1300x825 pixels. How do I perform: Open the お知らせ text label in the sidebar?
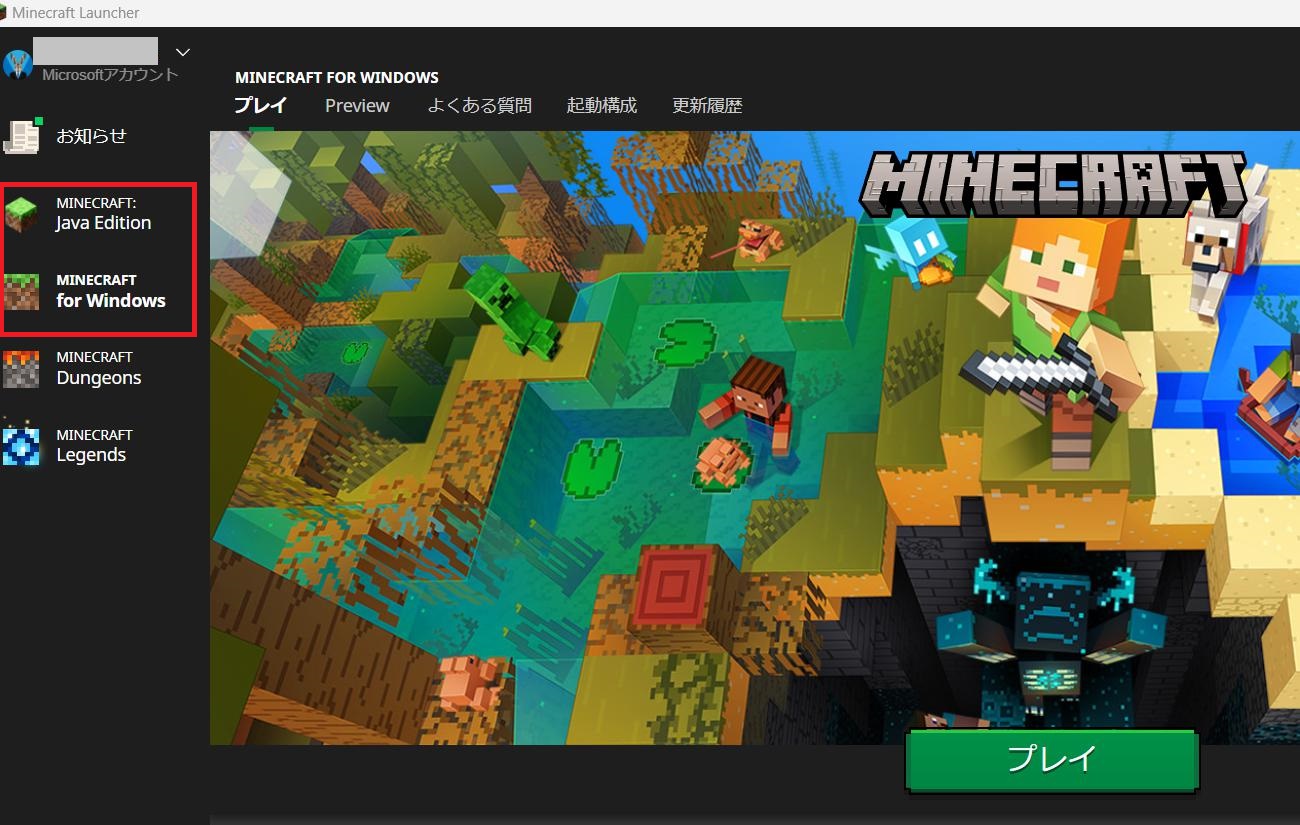coord(91,136)
